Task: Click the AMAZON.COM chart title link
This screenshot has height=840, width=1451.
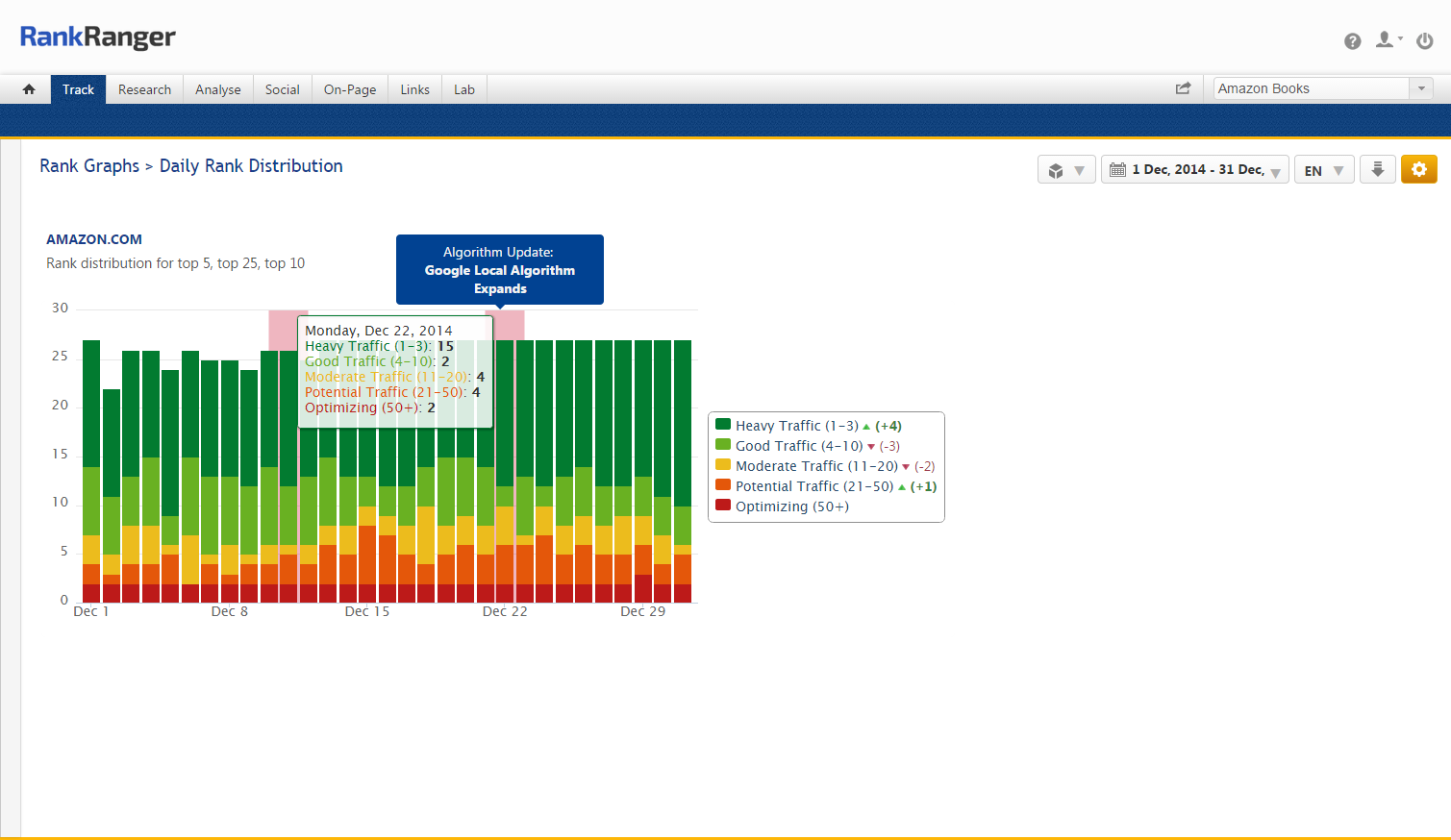Action: [94, 239]
